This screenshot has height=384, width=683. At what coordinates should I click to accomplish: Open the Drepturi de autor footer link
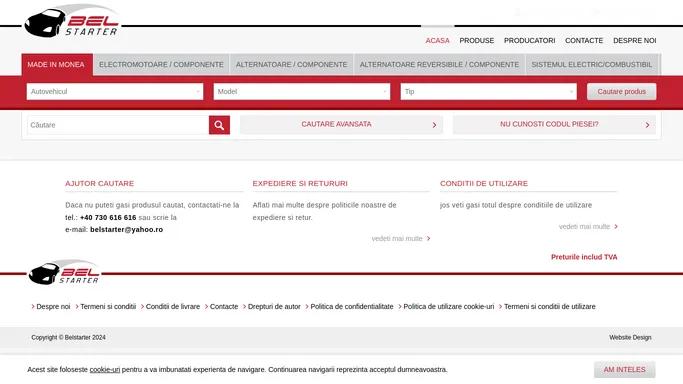[274, 307]
